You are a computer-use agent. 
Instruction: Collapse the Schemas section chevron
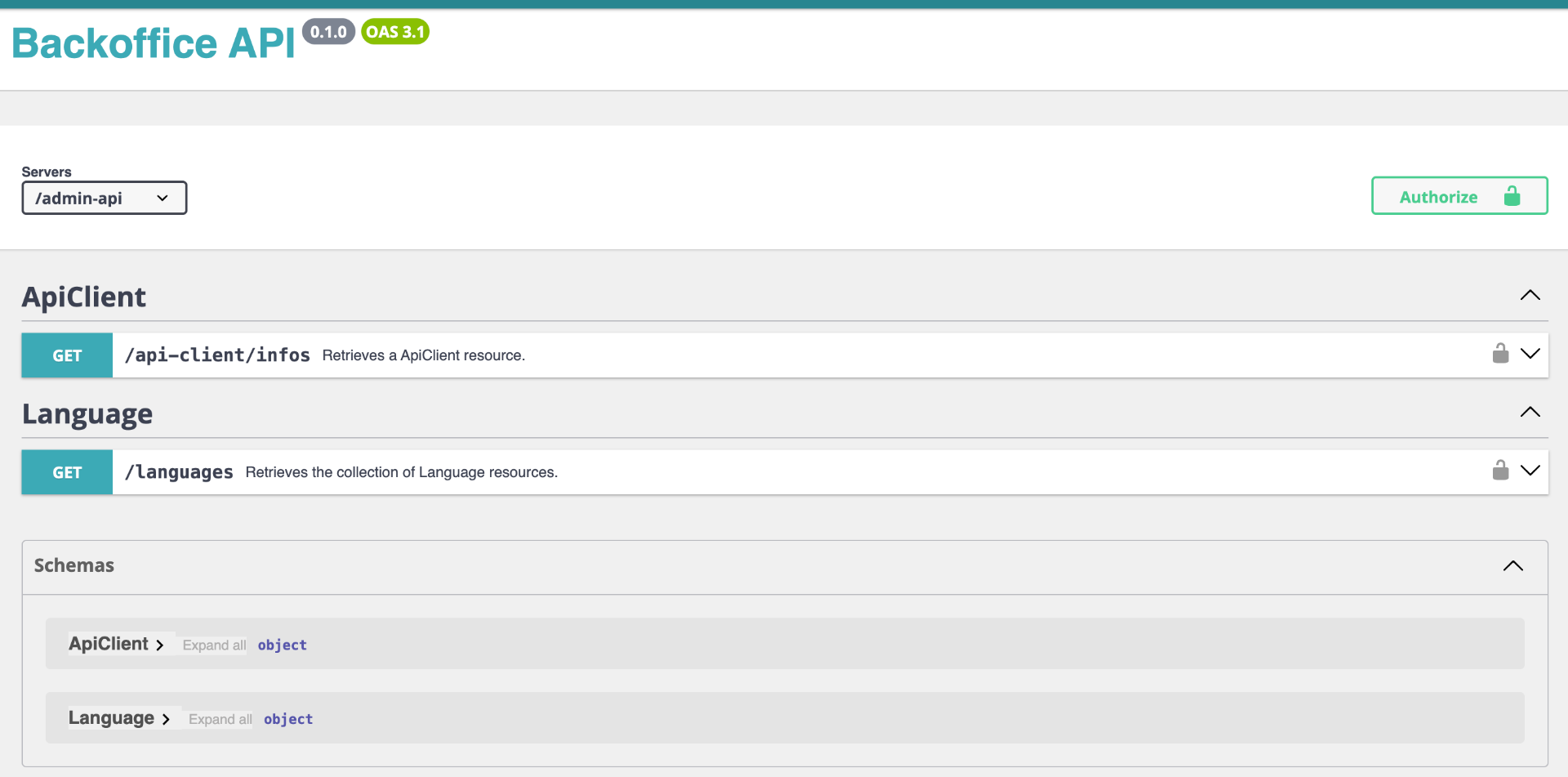point(1512,565)
